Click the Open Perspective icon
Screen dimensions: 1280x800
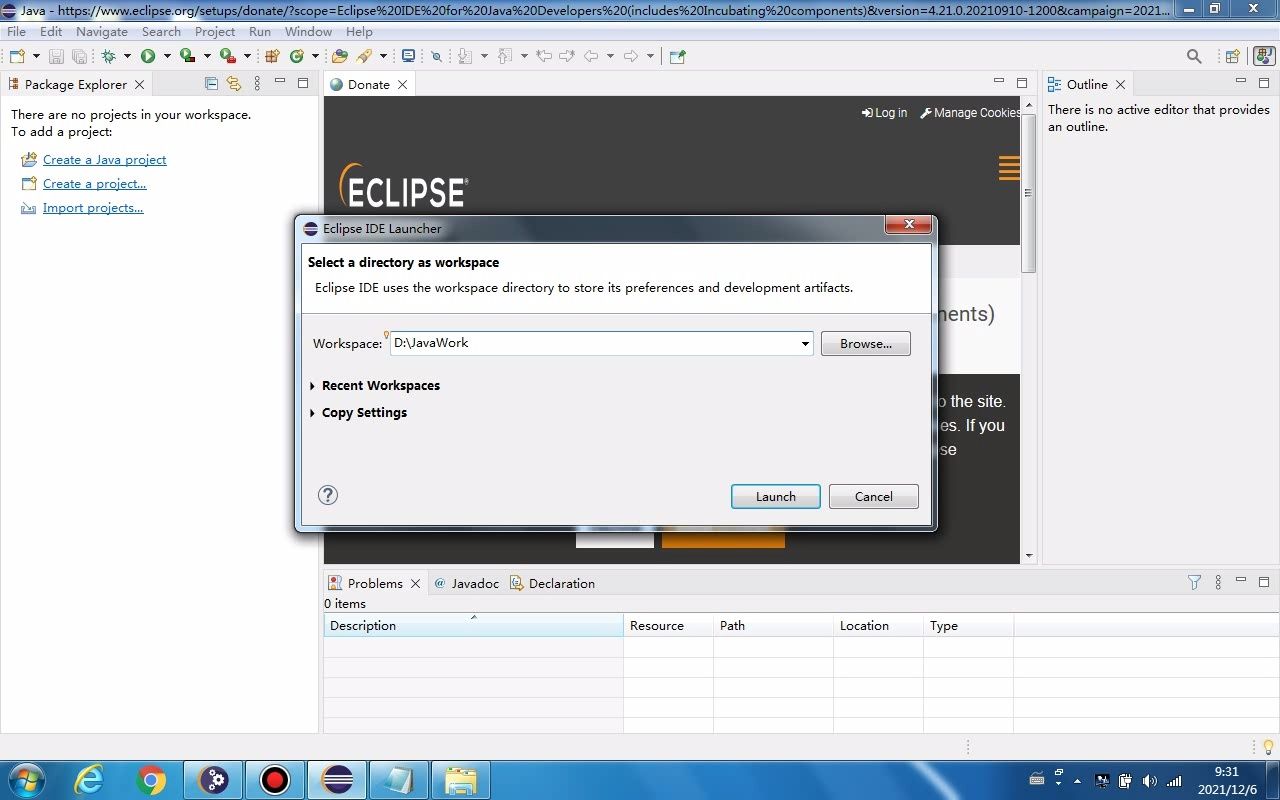[x=1233, y=56]
